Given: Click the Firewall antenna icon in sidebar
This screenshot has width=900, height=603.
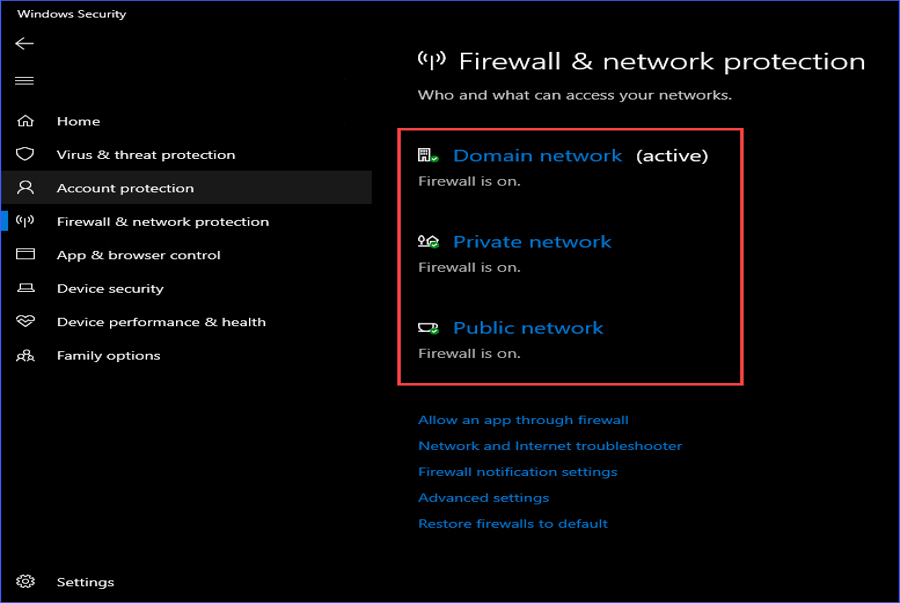Looking at the screenshot, I should point(25,221).
